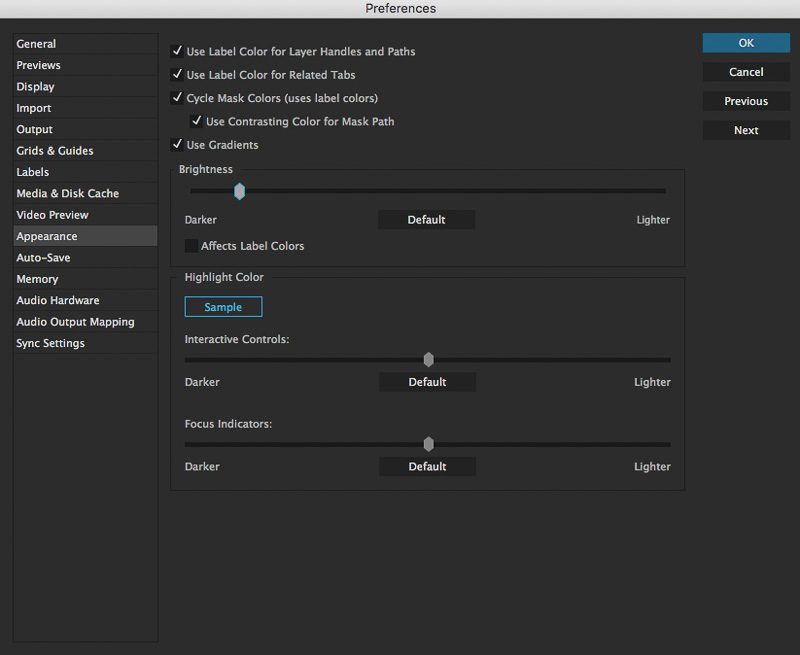Select the Audio Hardware category
Viewport: 800px width, 655px height.
[55, 300]
